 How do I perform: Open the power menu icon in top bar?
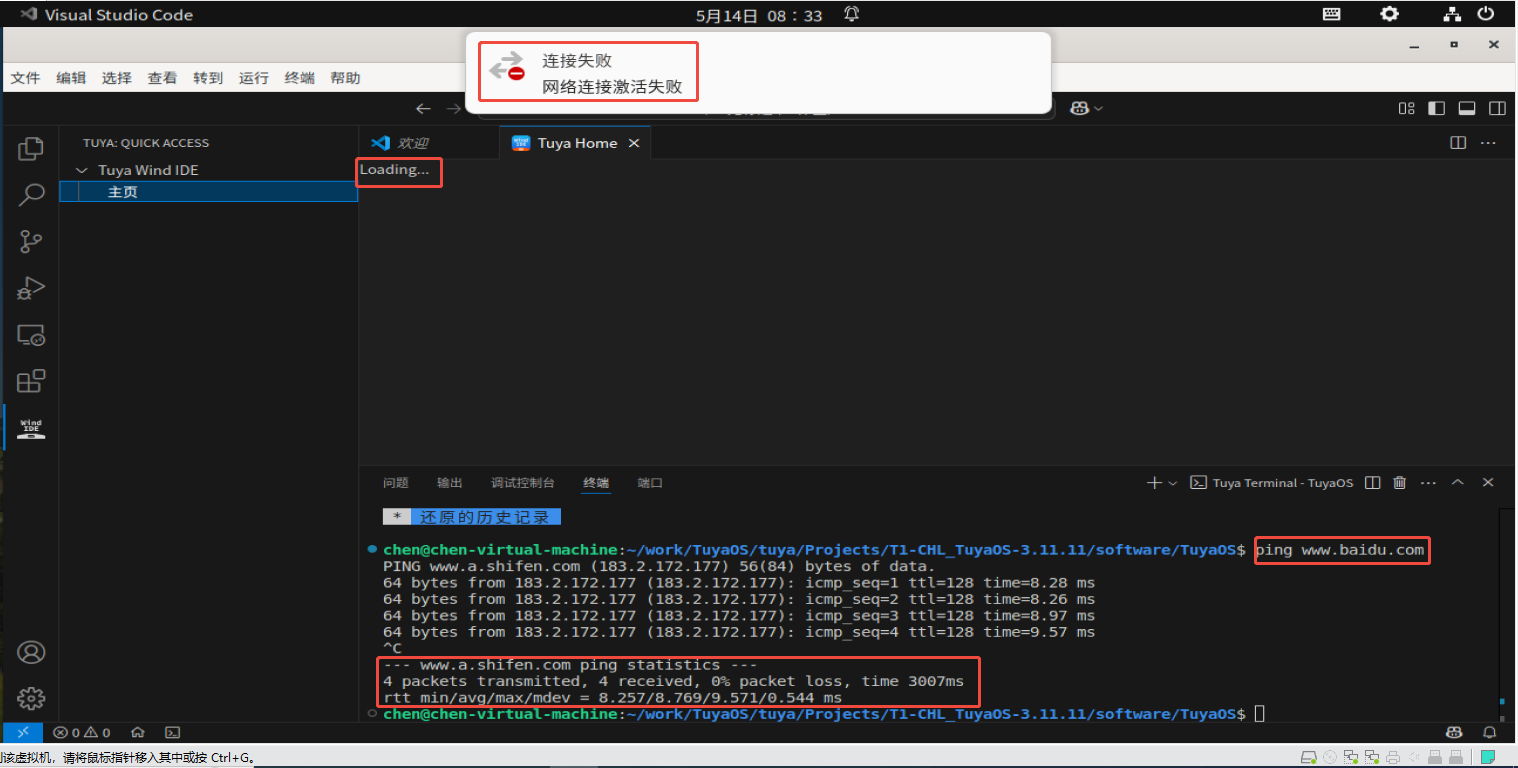point(1487,14)
